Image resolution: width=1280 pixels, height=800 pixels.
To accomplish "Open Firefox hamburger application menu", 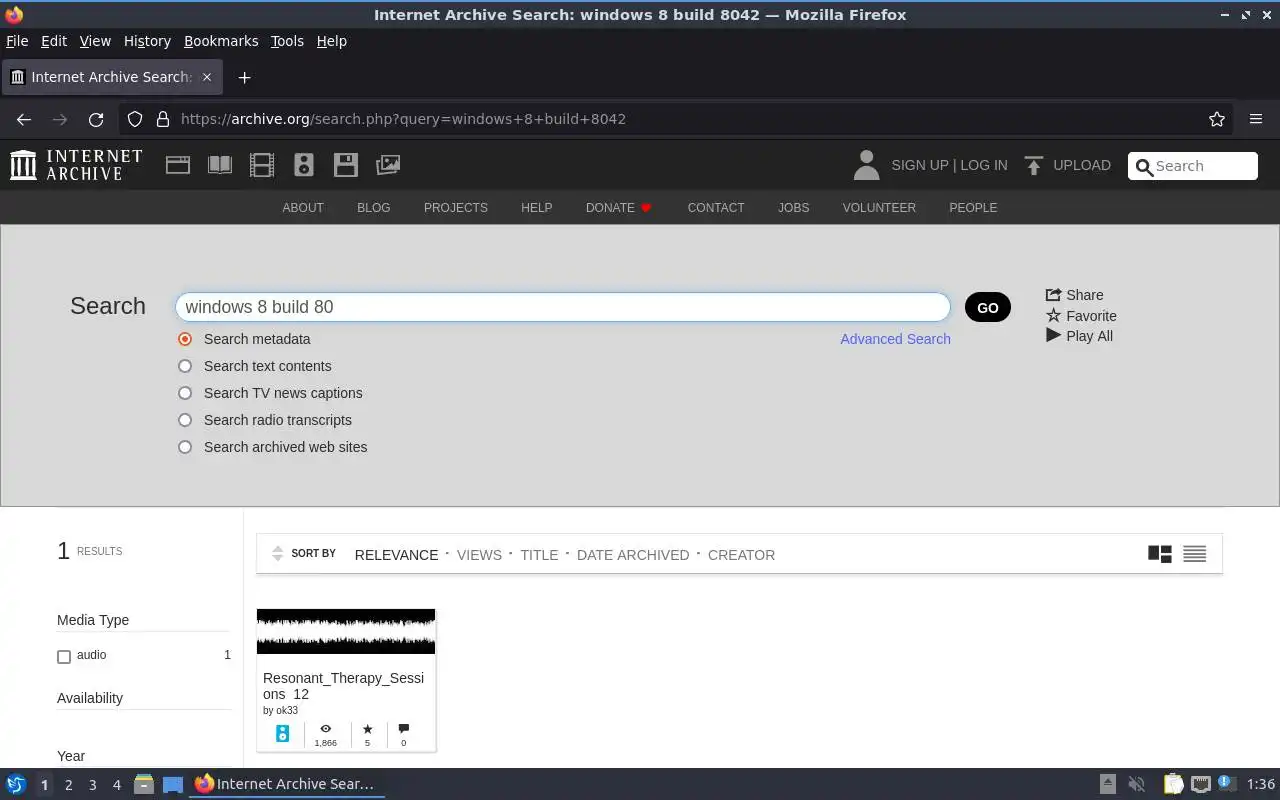I will [x=1256, y=119].
